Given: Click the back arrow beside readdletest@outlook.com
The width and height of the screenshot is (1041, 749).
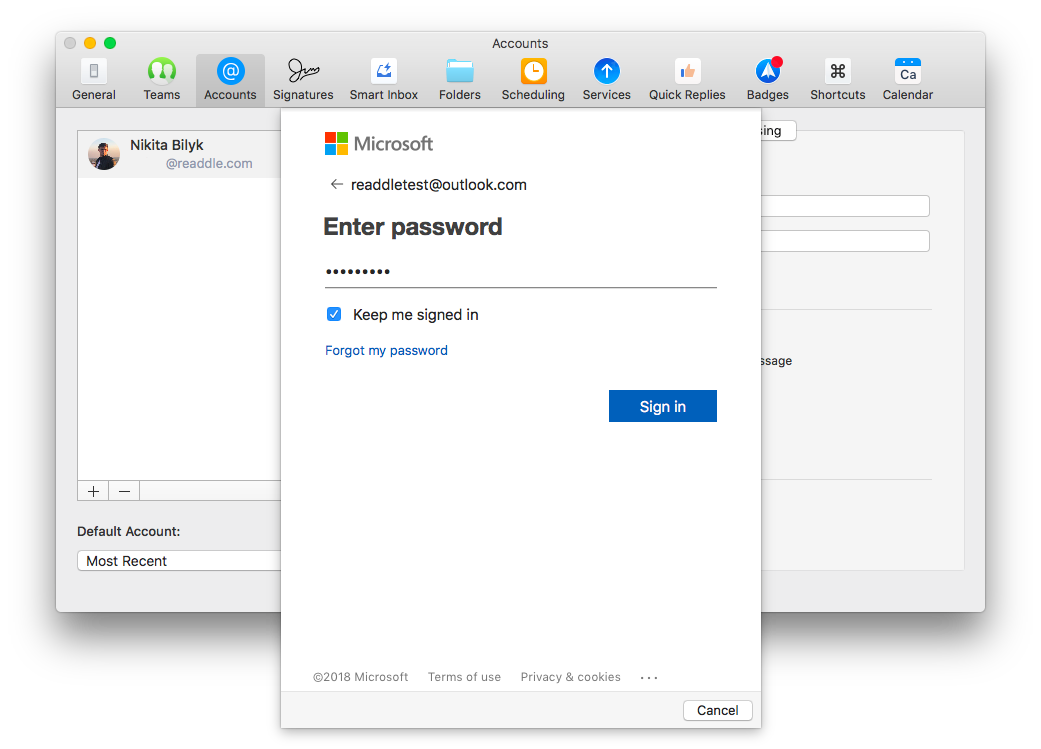Looking at the screenshot, I should [x=337, y=185].
